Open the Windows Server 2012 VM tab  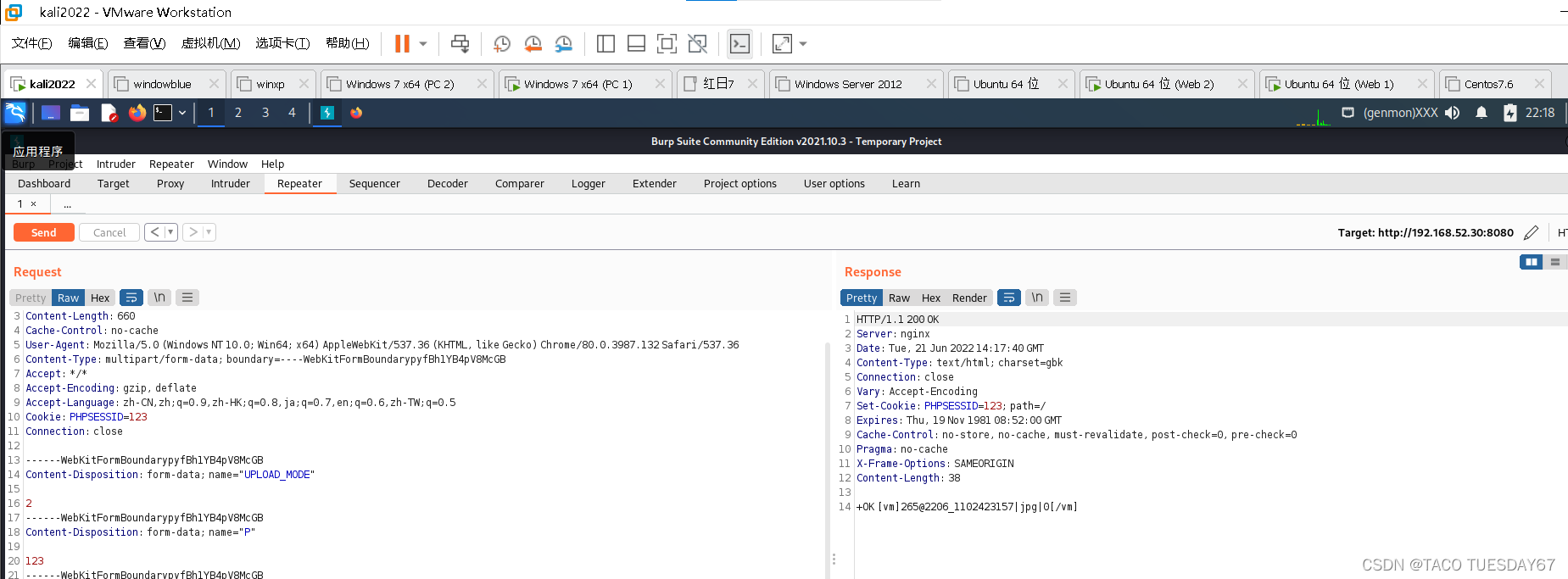click(x=856, y=84)
